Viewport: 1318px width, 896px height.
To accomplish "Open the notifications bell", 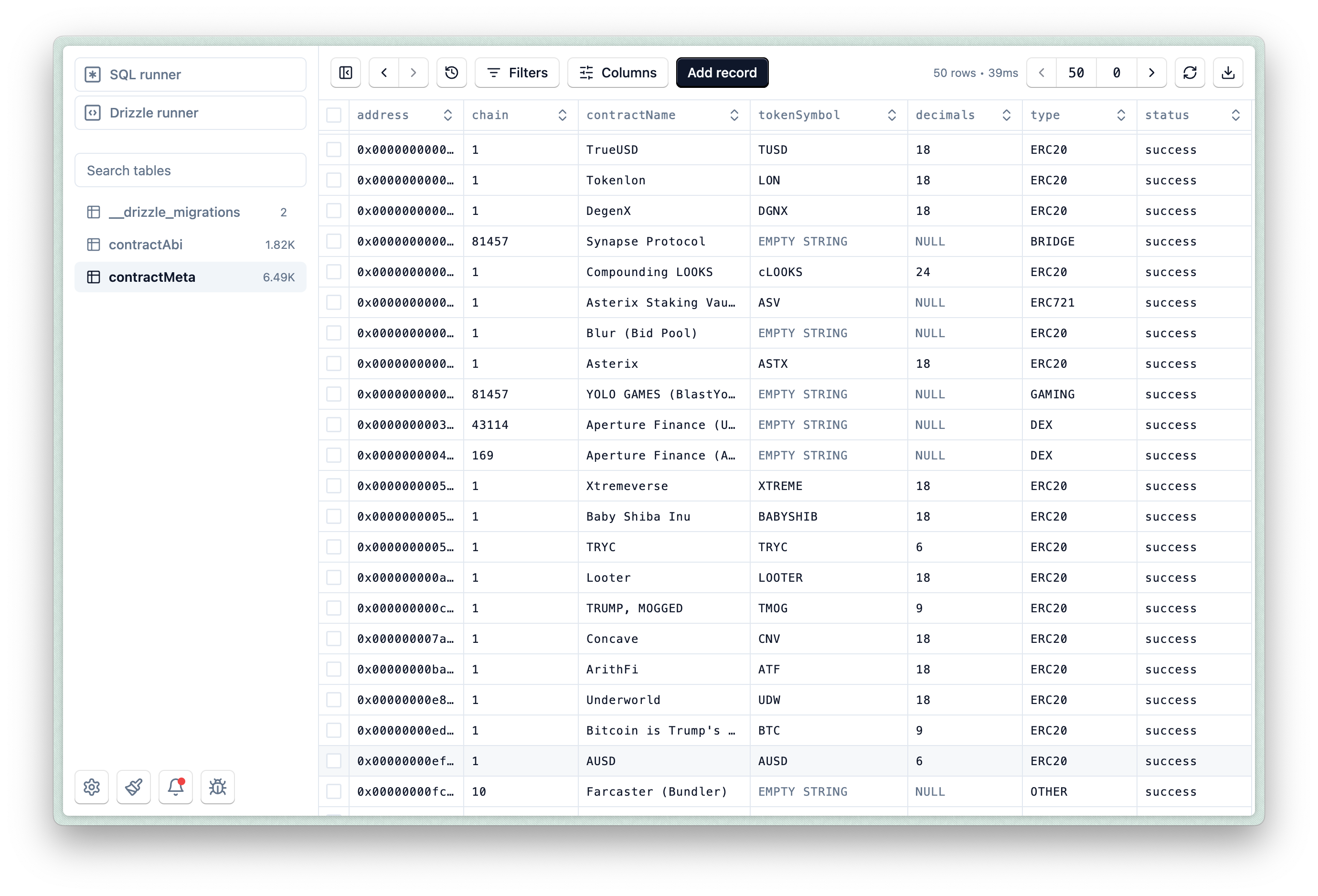I will [x=176, y=787].
